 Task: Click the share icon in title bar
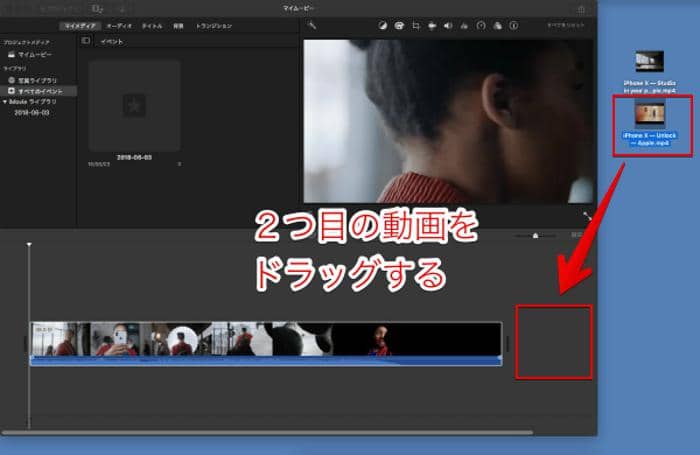point(581,9)
